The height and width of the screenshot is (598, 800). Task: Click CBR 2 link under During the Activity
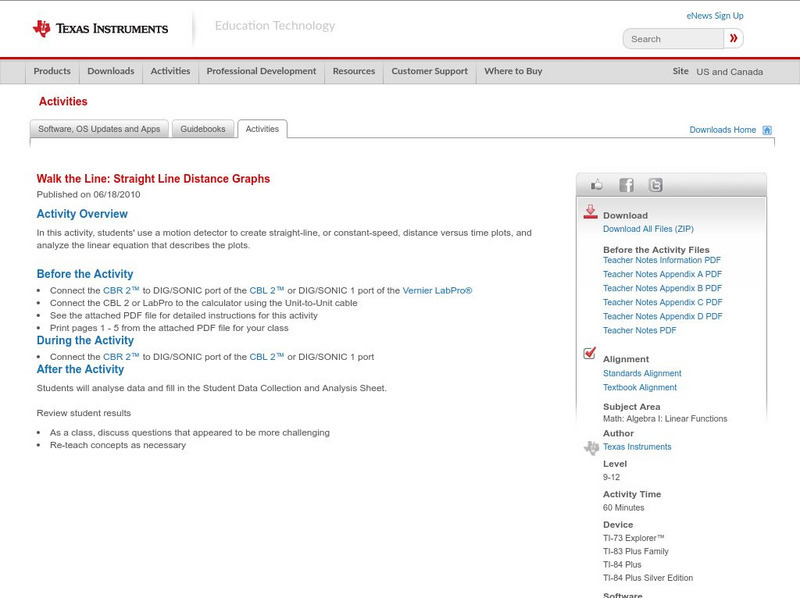point(121,357)
